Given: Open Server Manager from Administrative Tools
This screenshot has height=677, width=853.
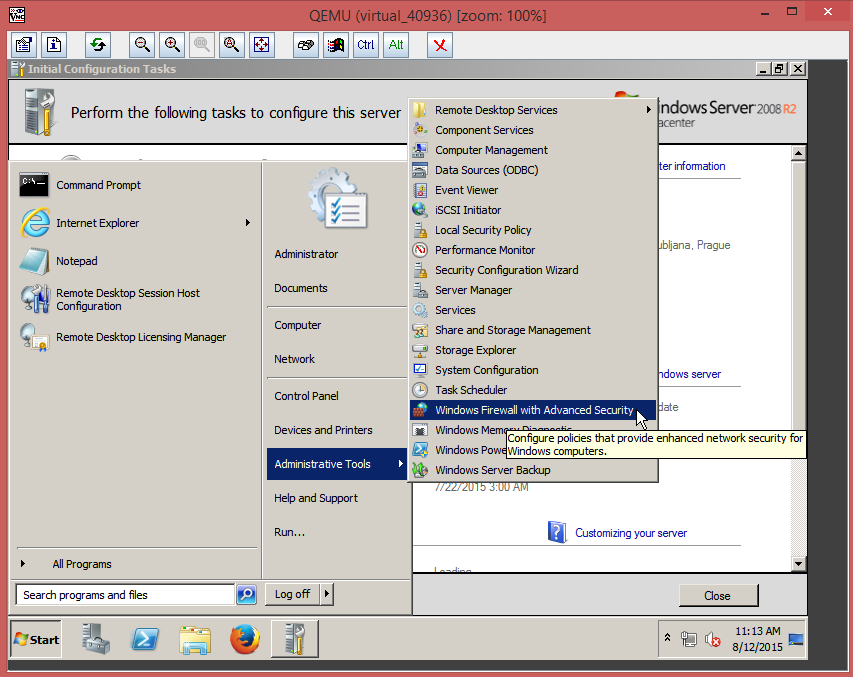Looking at the screenshot, I should coord(533,290).
